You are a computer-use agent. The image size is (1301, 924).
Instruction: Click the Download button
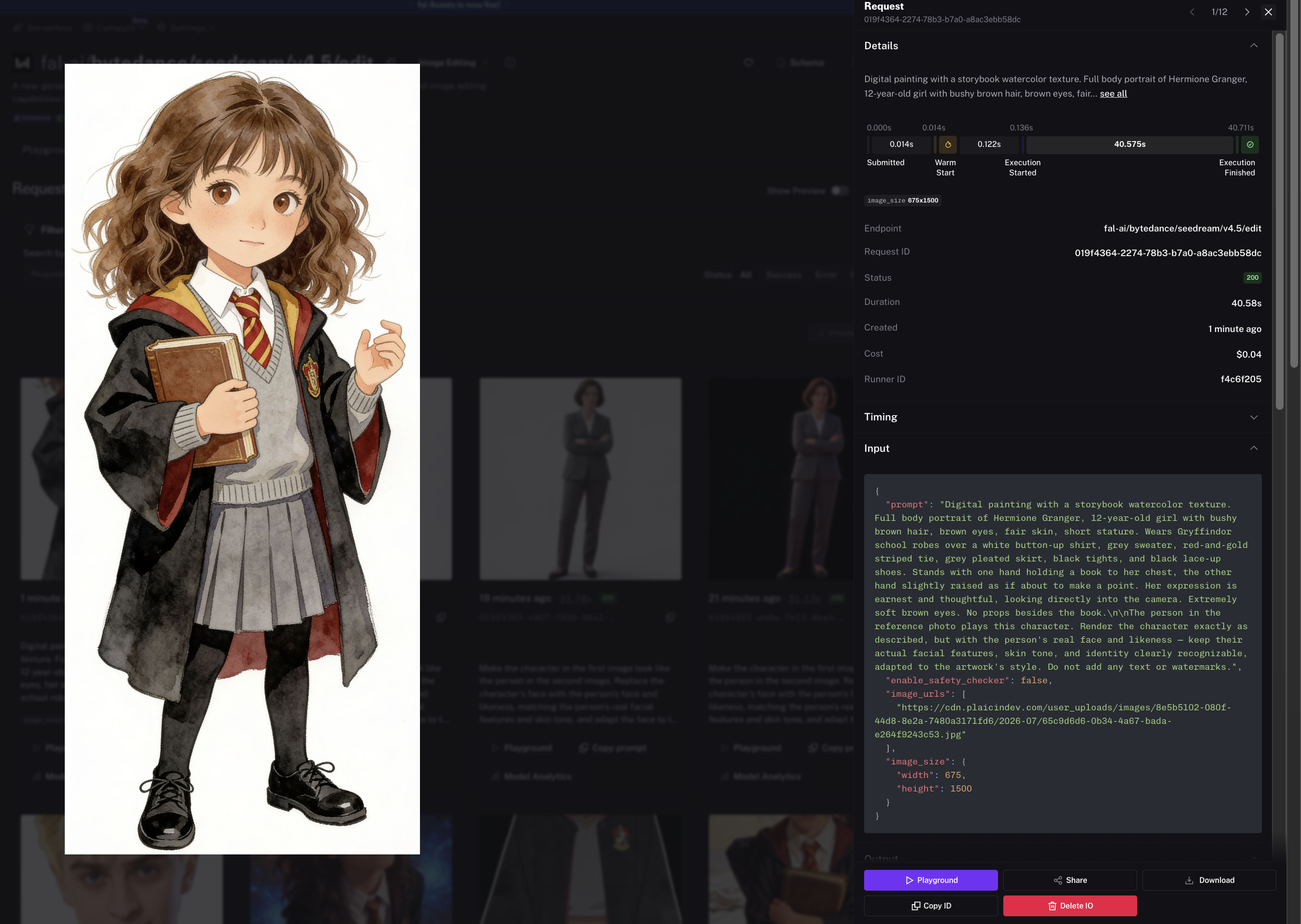click(x=1209, y=880)
